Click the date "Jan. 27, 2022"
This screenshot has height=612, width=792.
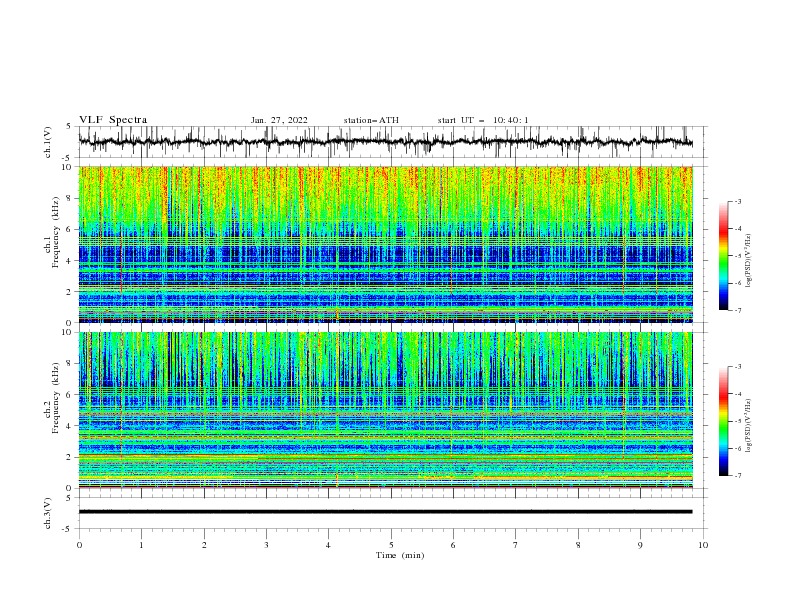pyautogui.click(x=279, y=120)
